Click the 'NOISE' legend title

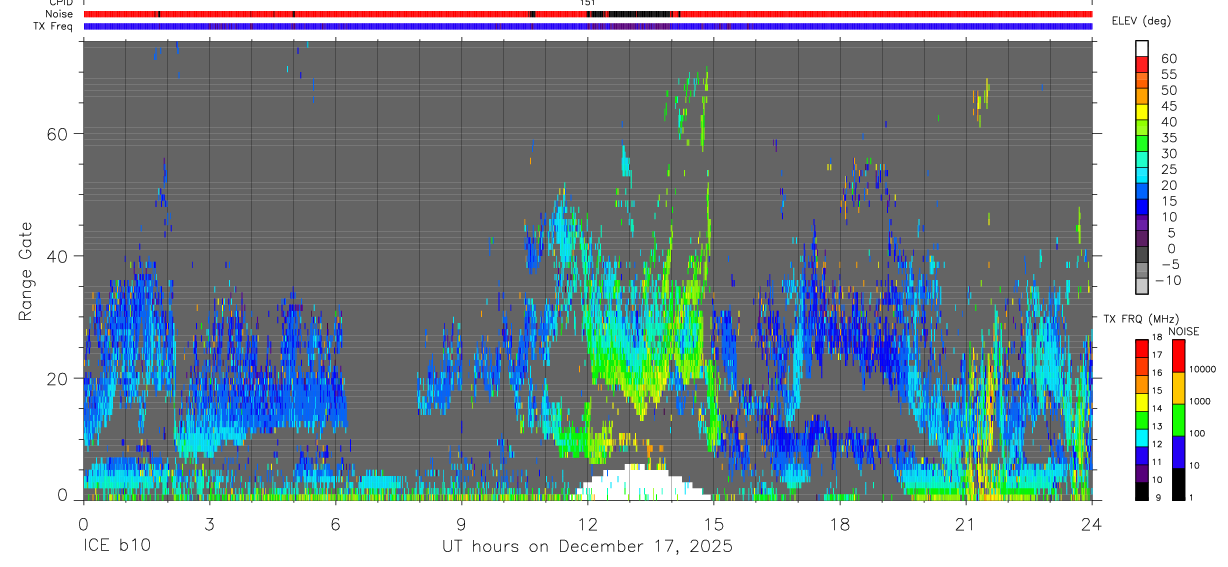(1183, 331)
